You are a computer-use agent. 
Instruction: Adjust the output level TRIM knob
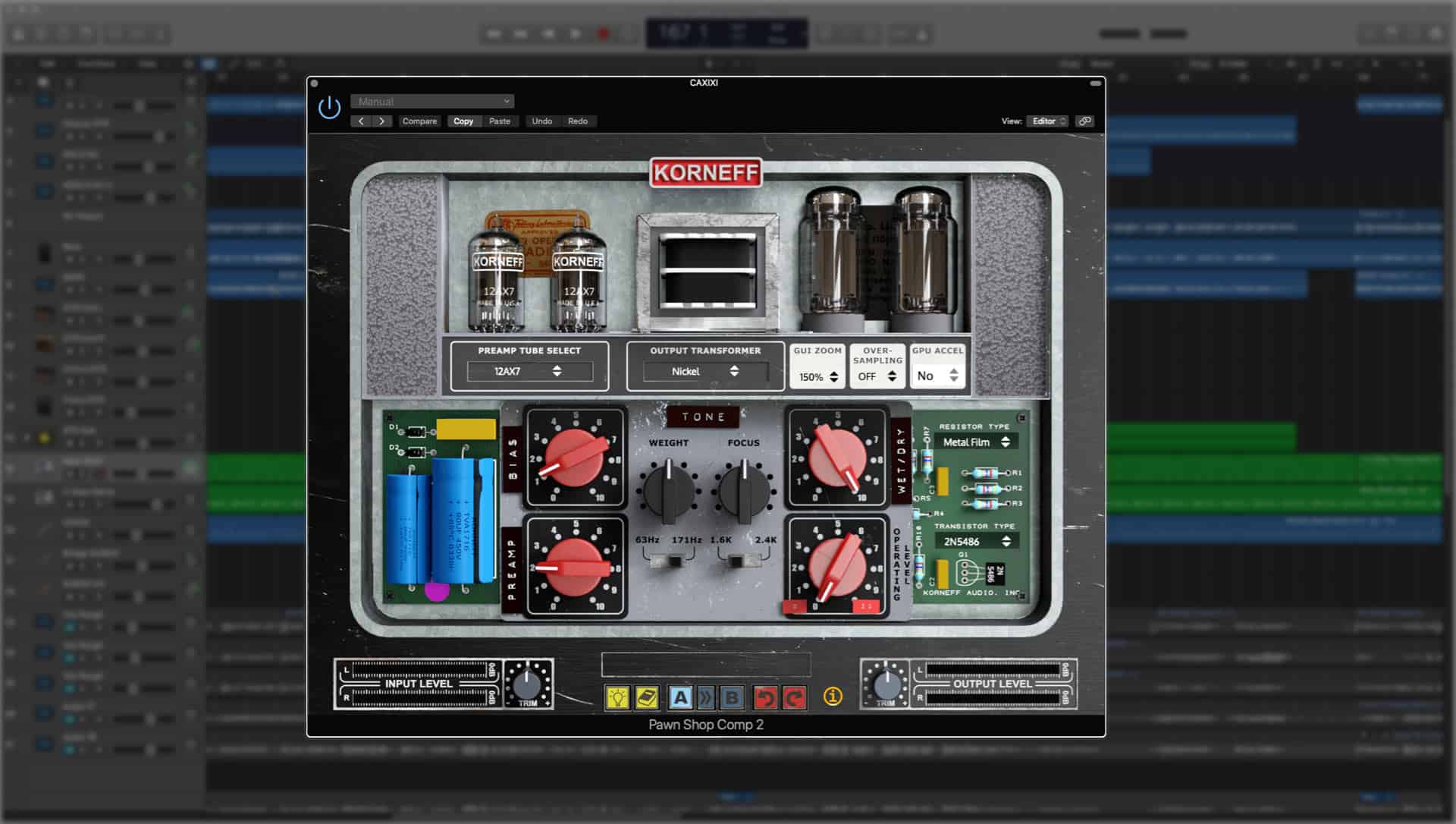(886, 684)
